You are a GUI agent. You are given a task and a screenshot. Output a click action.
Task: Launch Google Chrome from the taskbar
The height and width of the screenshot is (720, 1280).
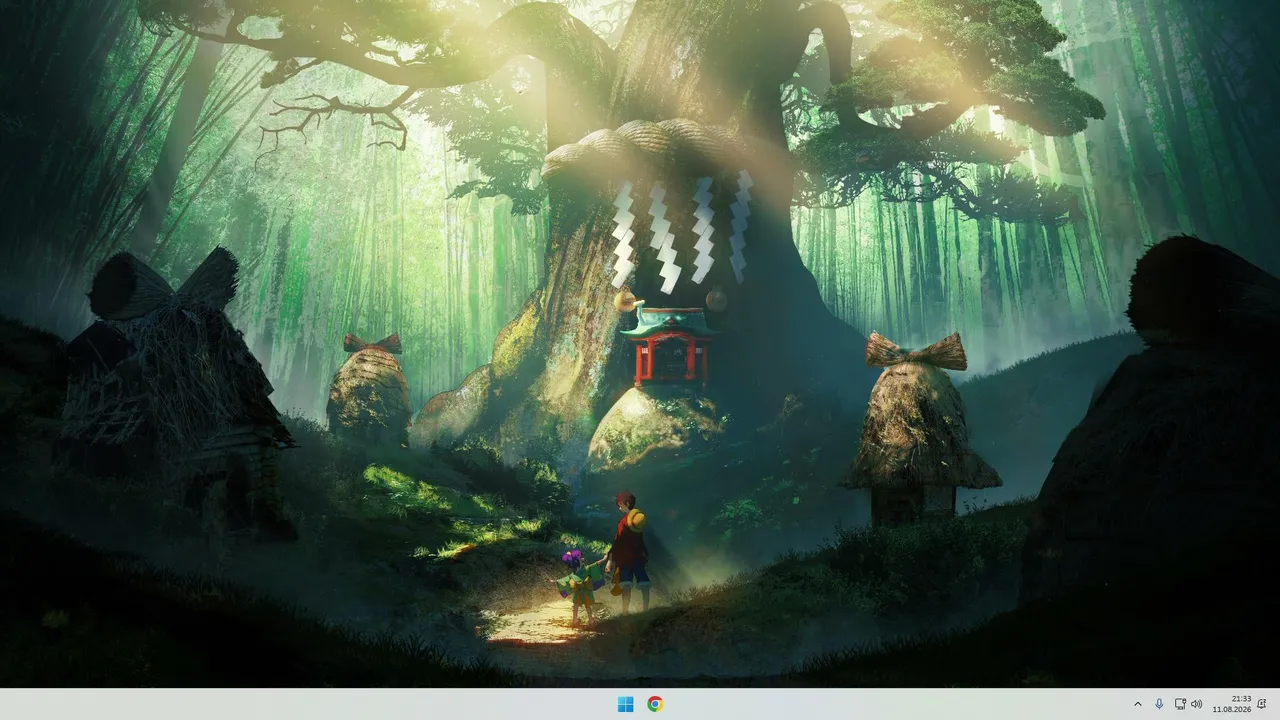(x=655, y=704)
